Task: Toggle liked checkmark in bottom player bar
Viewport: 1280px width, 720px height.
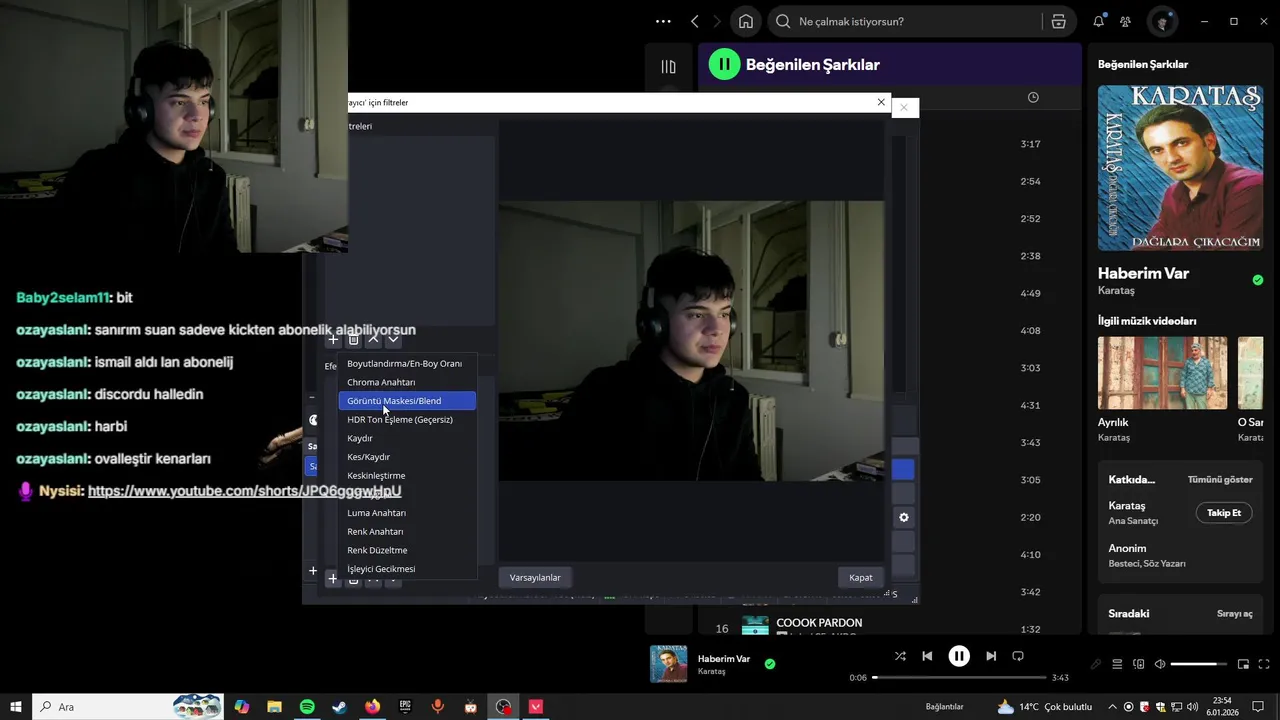Action: 770,663
